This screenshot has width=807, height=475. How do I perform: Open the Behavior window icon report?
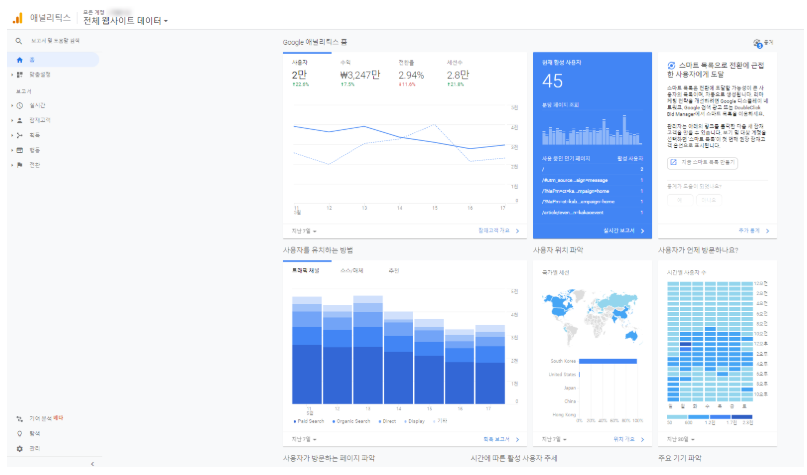coord(20,150)
